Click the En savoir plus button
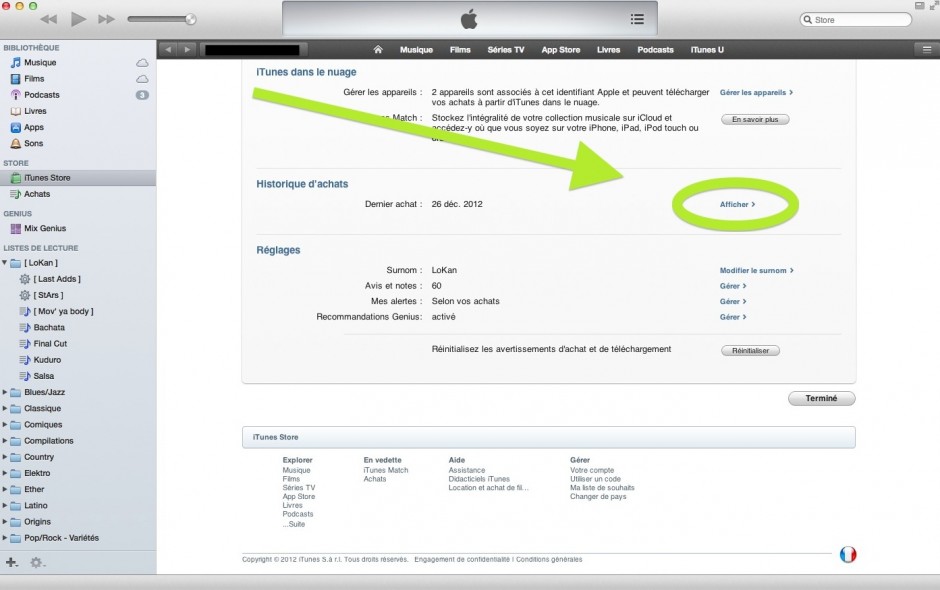940x590 pixels. [755, 119]
